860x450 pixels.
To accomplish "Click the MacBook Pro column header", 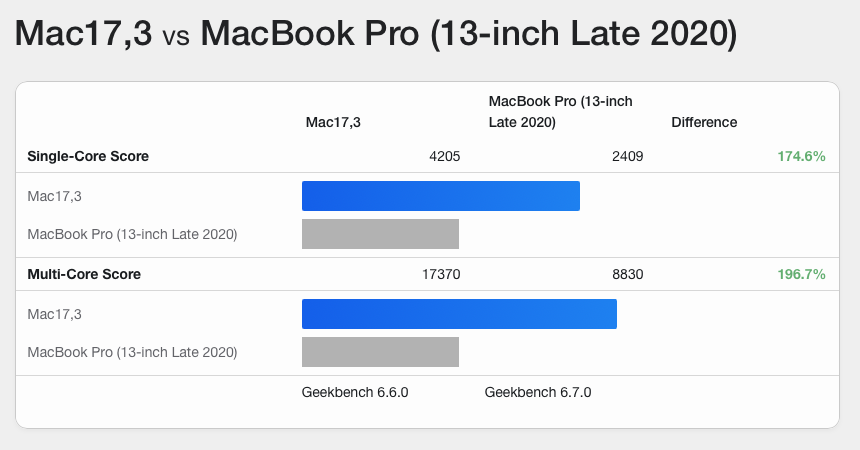I will tap(559, 112).
